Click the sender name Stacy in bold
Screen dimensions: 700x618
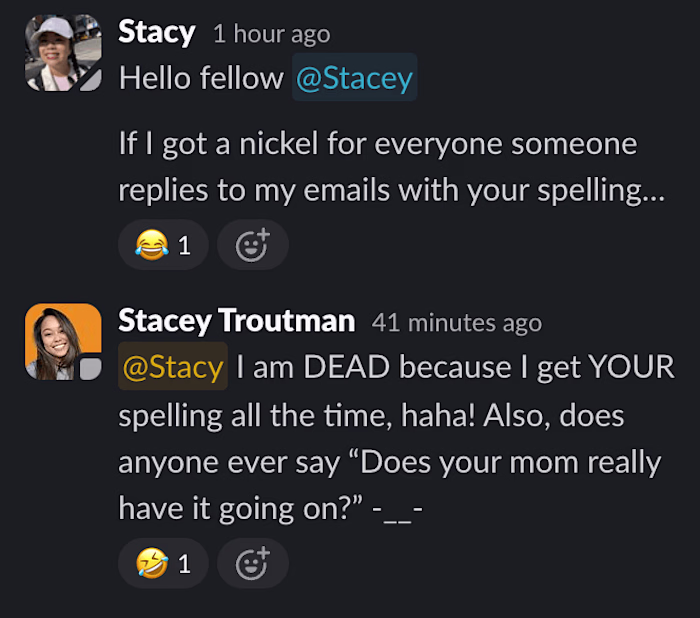click(157, 32)
